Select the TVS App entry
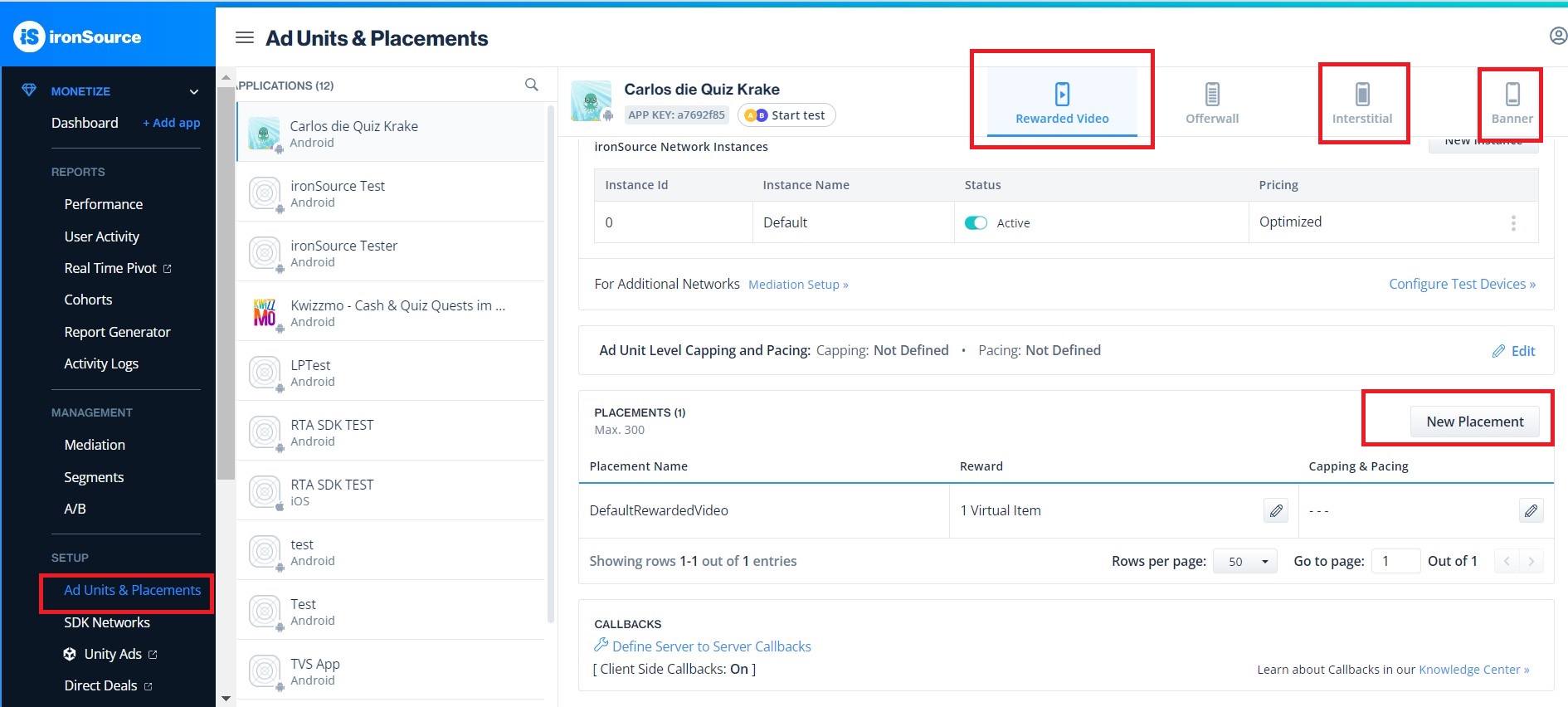This screenshot has width=1568, height=707. [390, 670]
